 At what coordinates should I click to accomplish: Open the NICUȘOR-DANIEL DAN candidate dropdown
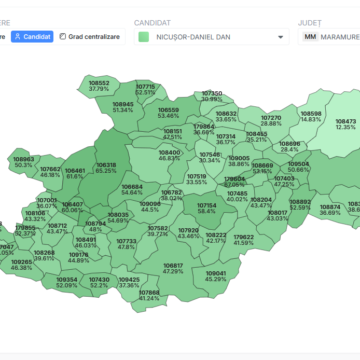tap(212, 37)
